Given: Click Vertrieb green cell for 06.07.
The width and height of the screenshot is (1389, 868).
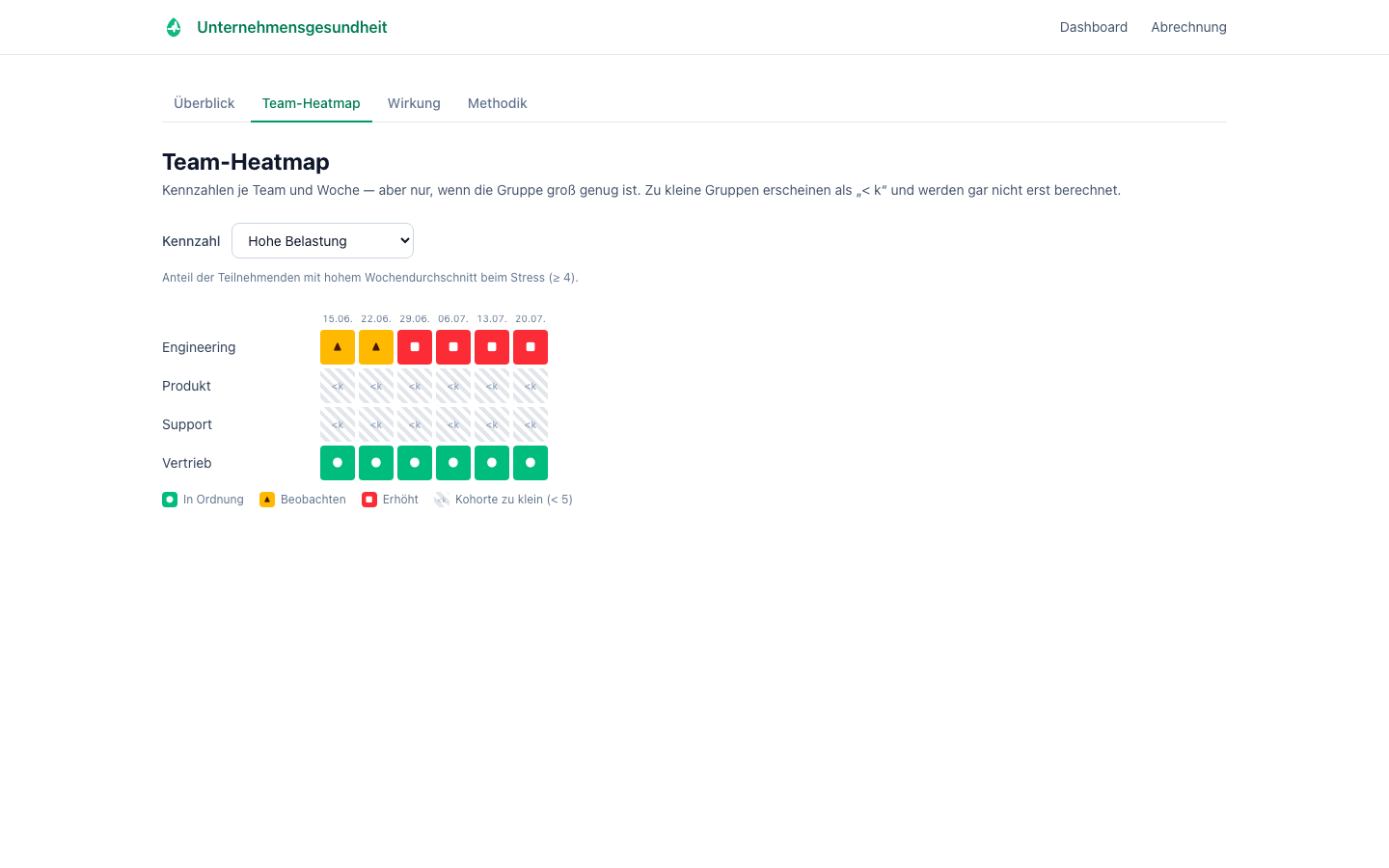Looking at the screenshot, I should tap(453, 463).
